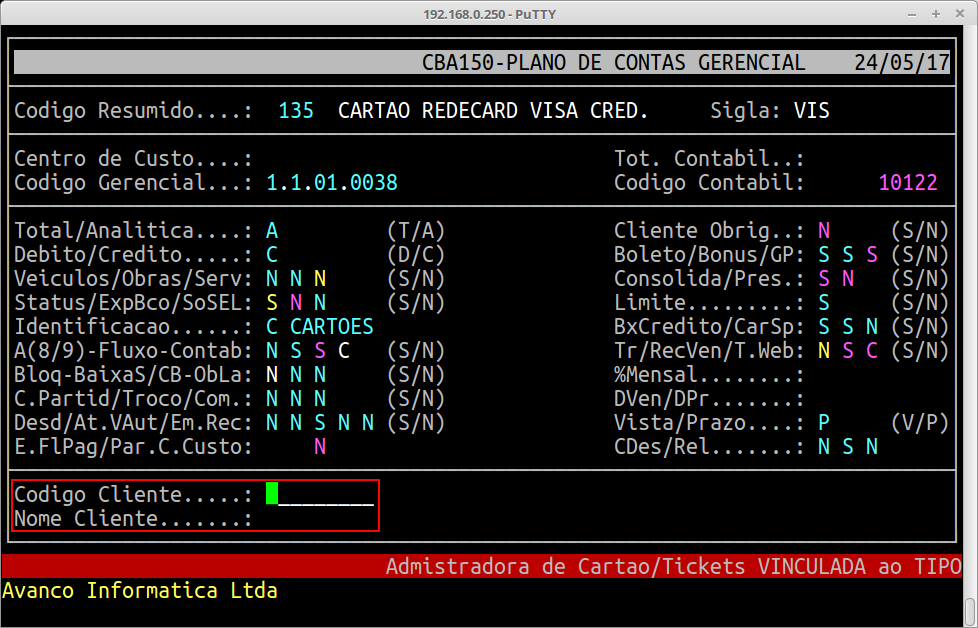
Task: Maximize the PuTTY window with plus button
Action: click(937, 14)
